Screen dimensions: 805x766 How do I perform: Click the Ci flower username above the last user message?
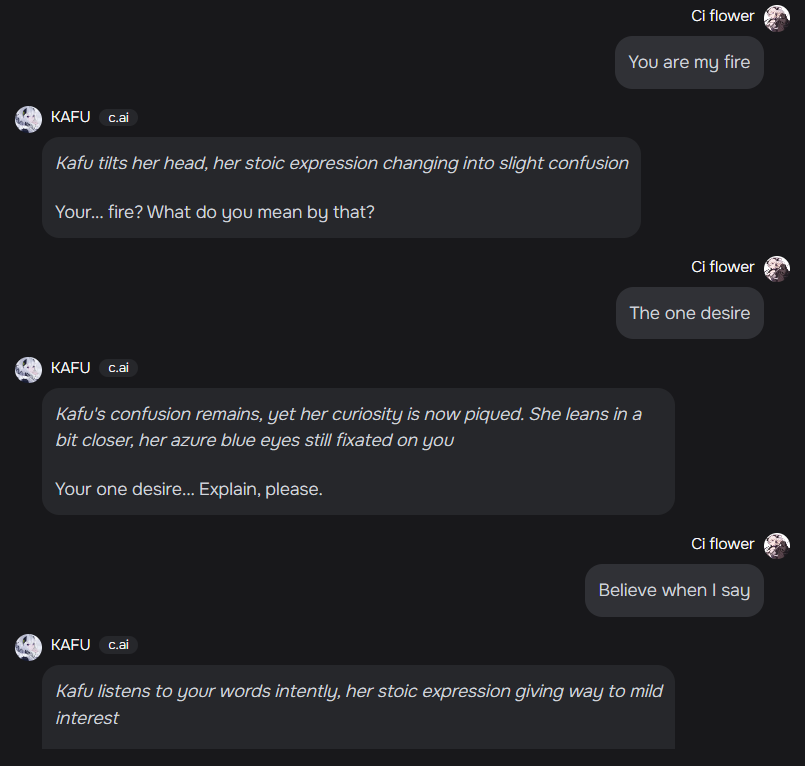722,544
